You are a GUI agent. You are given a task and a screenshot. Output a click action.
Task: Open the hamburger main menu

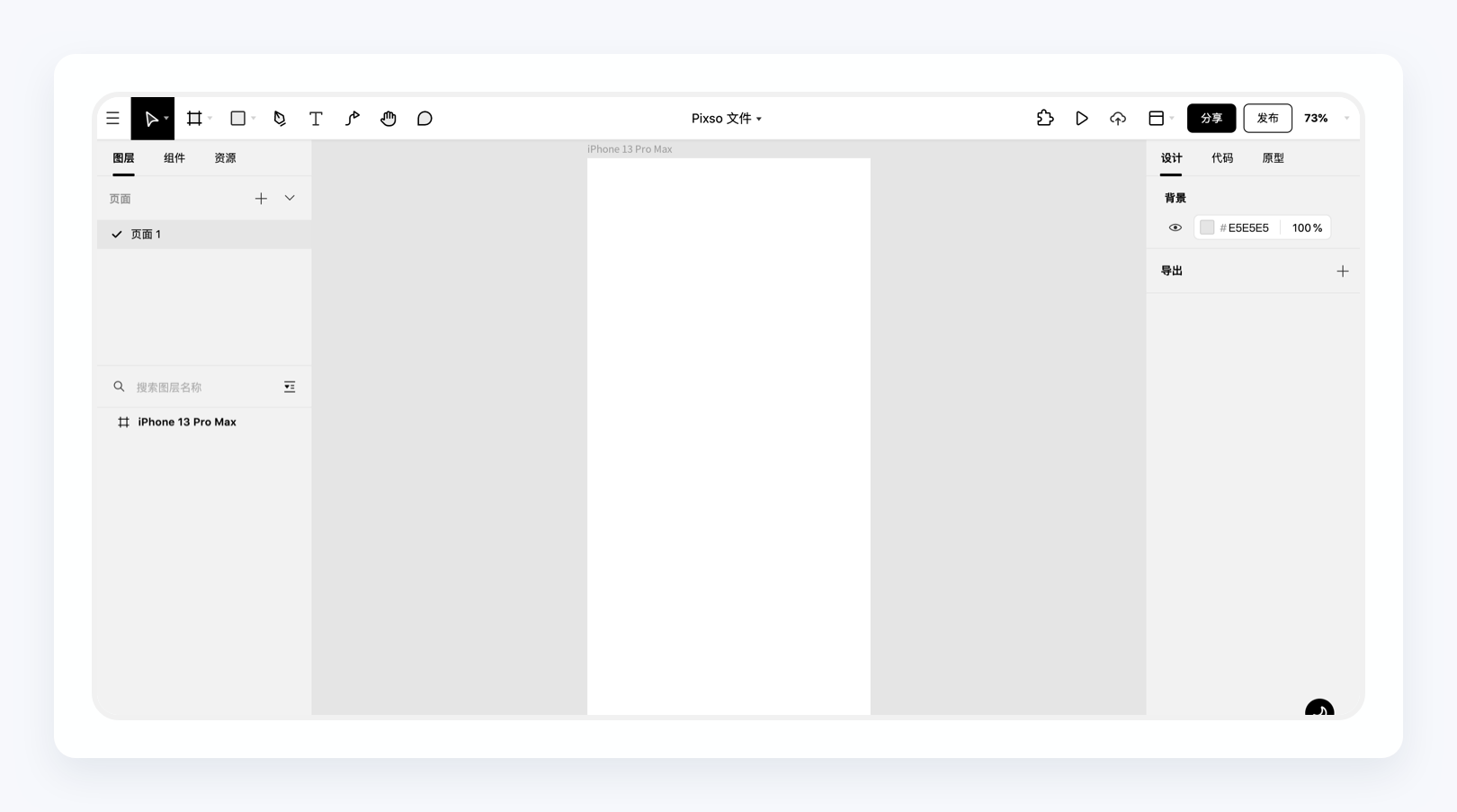[x=112, y=119]
